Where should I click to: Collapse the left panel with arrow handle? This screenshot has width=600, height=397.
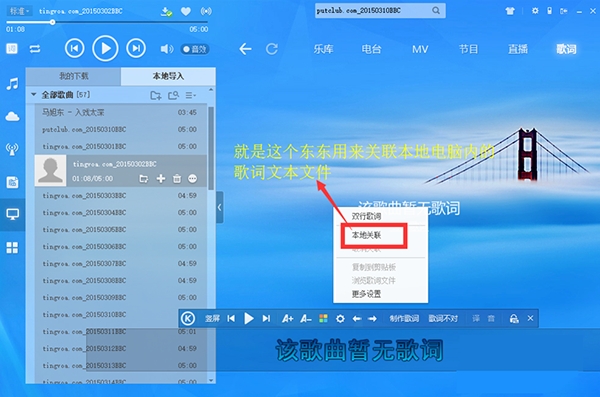(220, 207)
